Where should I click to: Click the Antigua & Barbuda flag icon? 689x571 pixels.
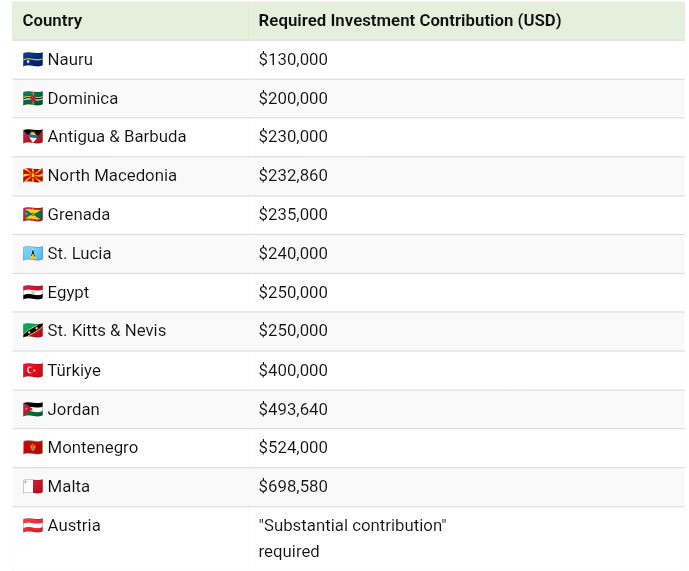click(x=32, y=137)
